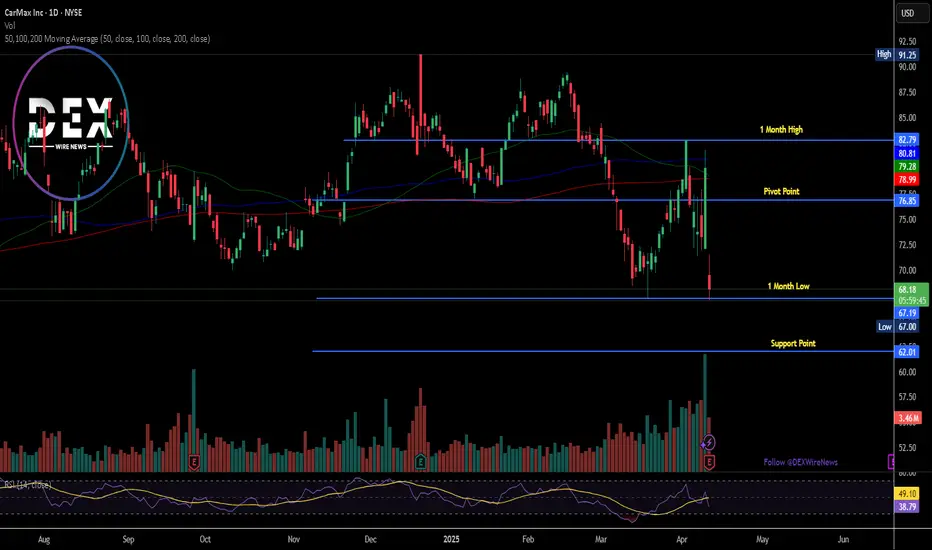Click the 2025 label on time axis
932x550 pixels.
(x=452, y=539)
